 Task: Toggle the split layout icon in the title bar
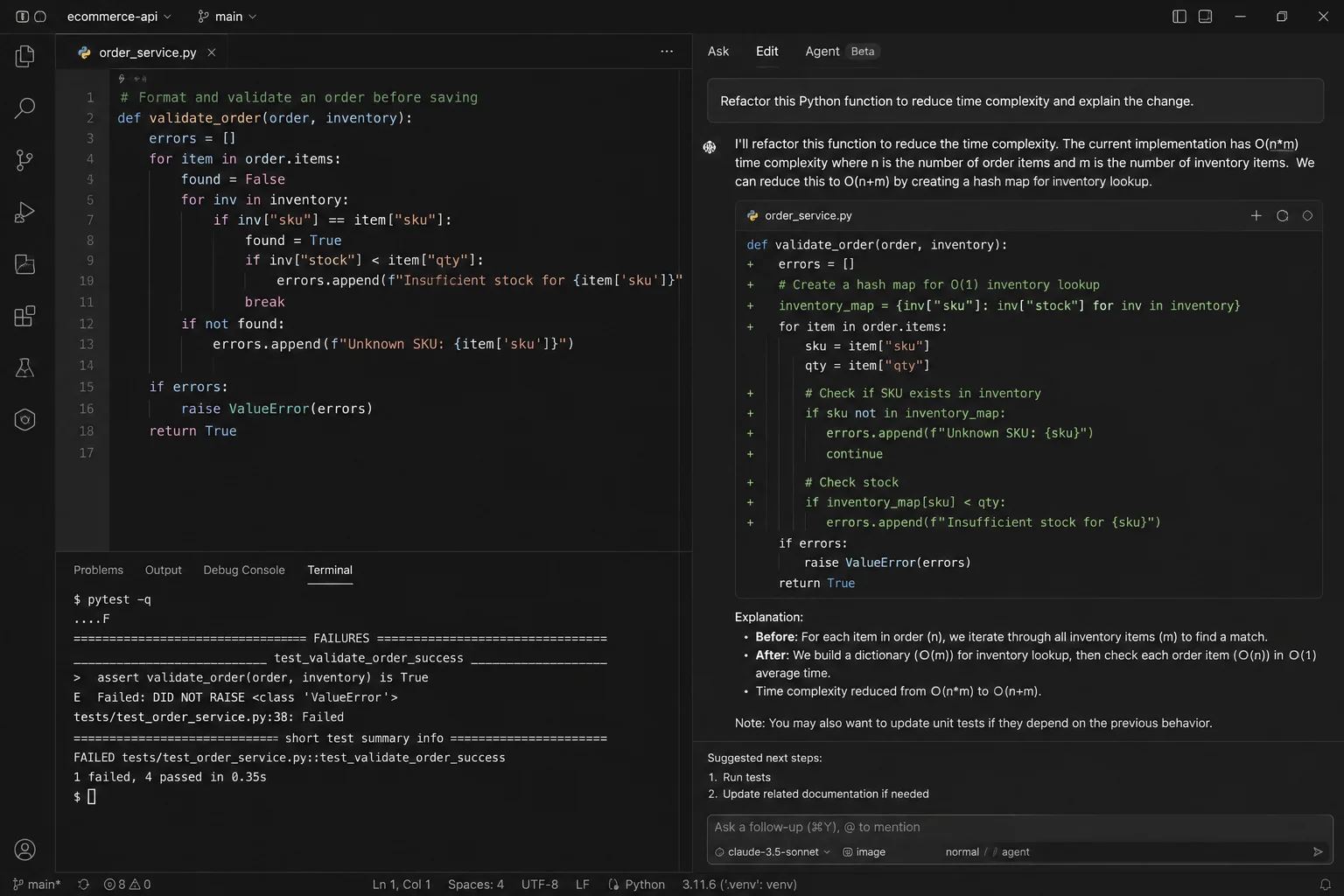(x=1179, y=17)
